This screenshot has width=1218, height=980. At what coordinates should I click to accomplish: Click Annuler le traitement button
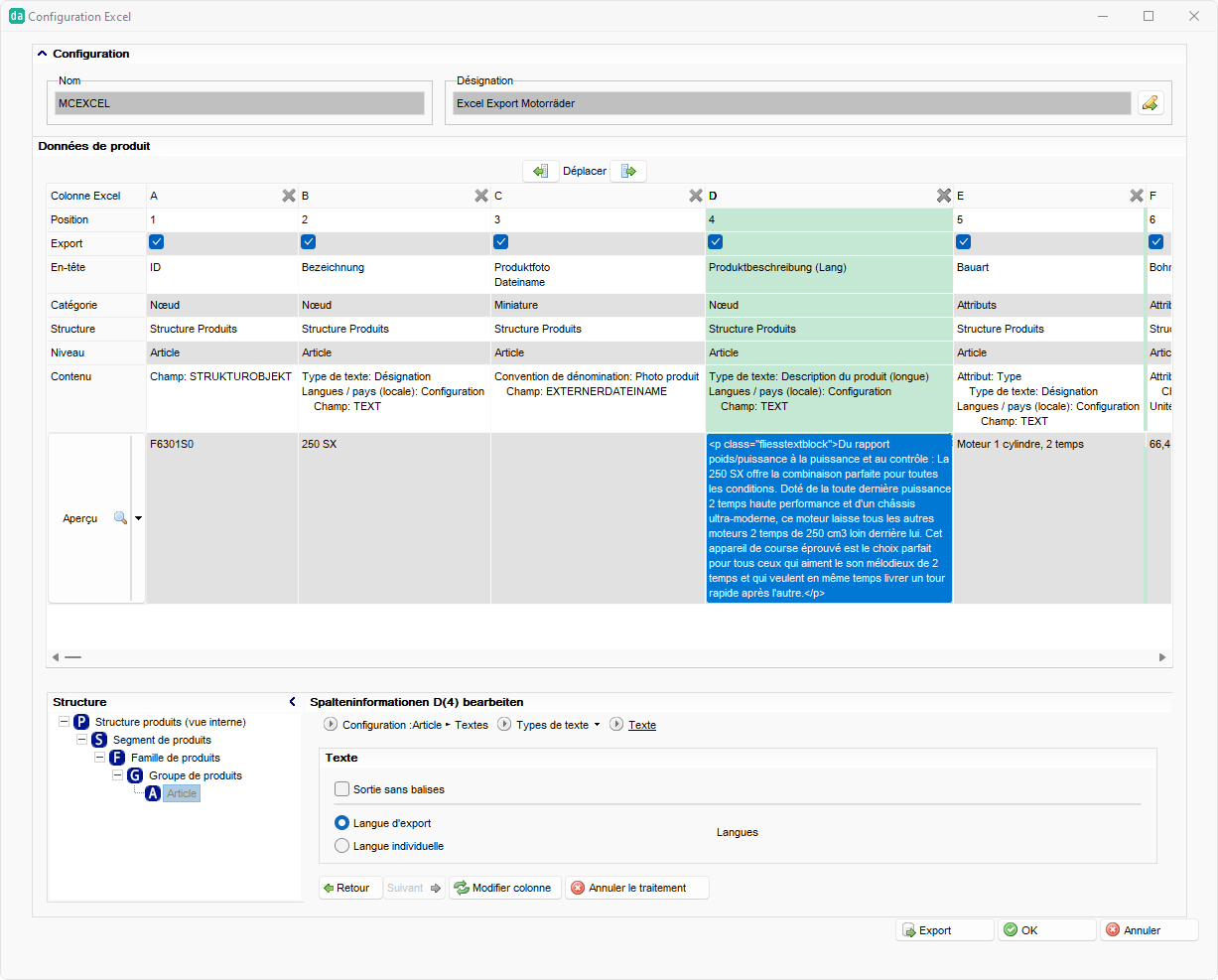(637, 888)
